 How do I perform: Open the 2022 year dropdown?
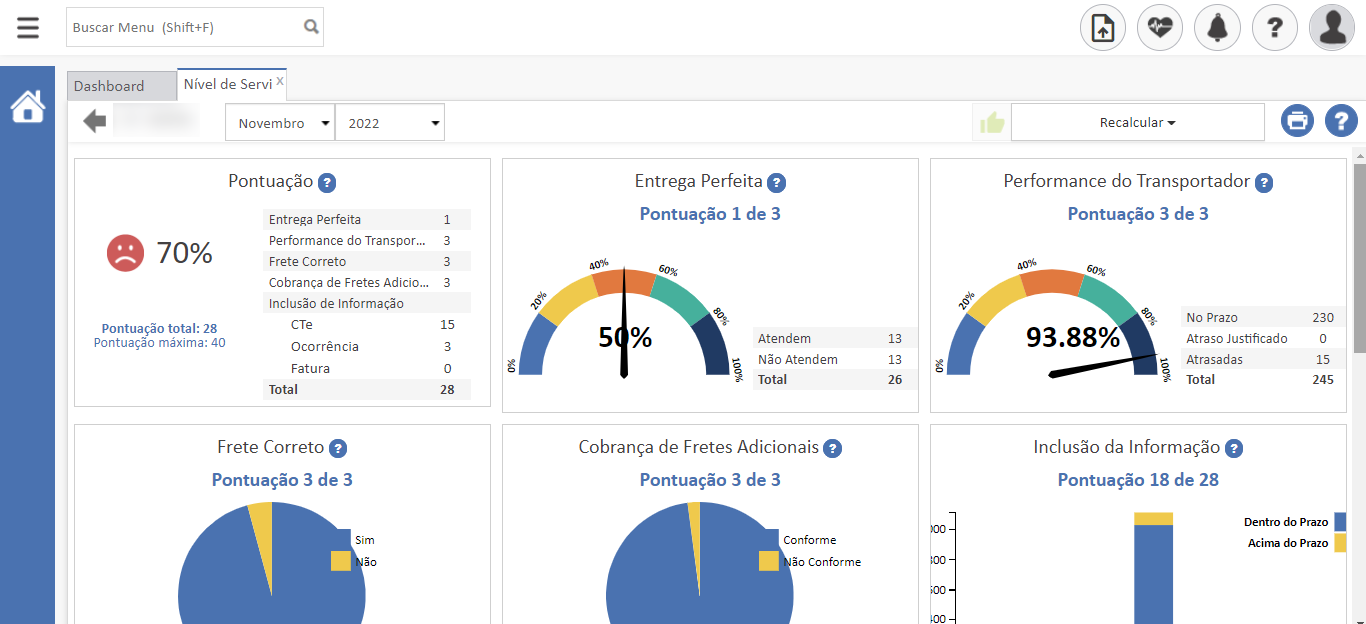pyautogui.click(x=390, y=123)
